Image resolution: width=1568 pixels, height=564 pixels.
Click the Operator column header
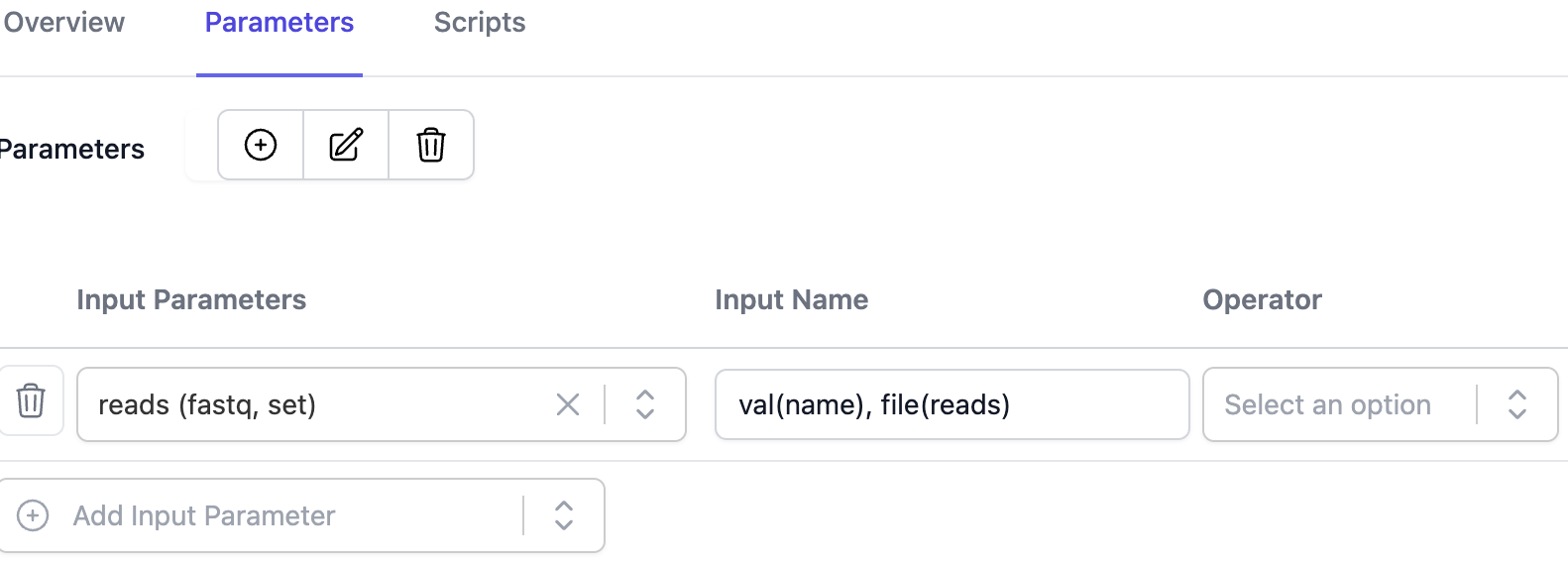click(1262, 299)
